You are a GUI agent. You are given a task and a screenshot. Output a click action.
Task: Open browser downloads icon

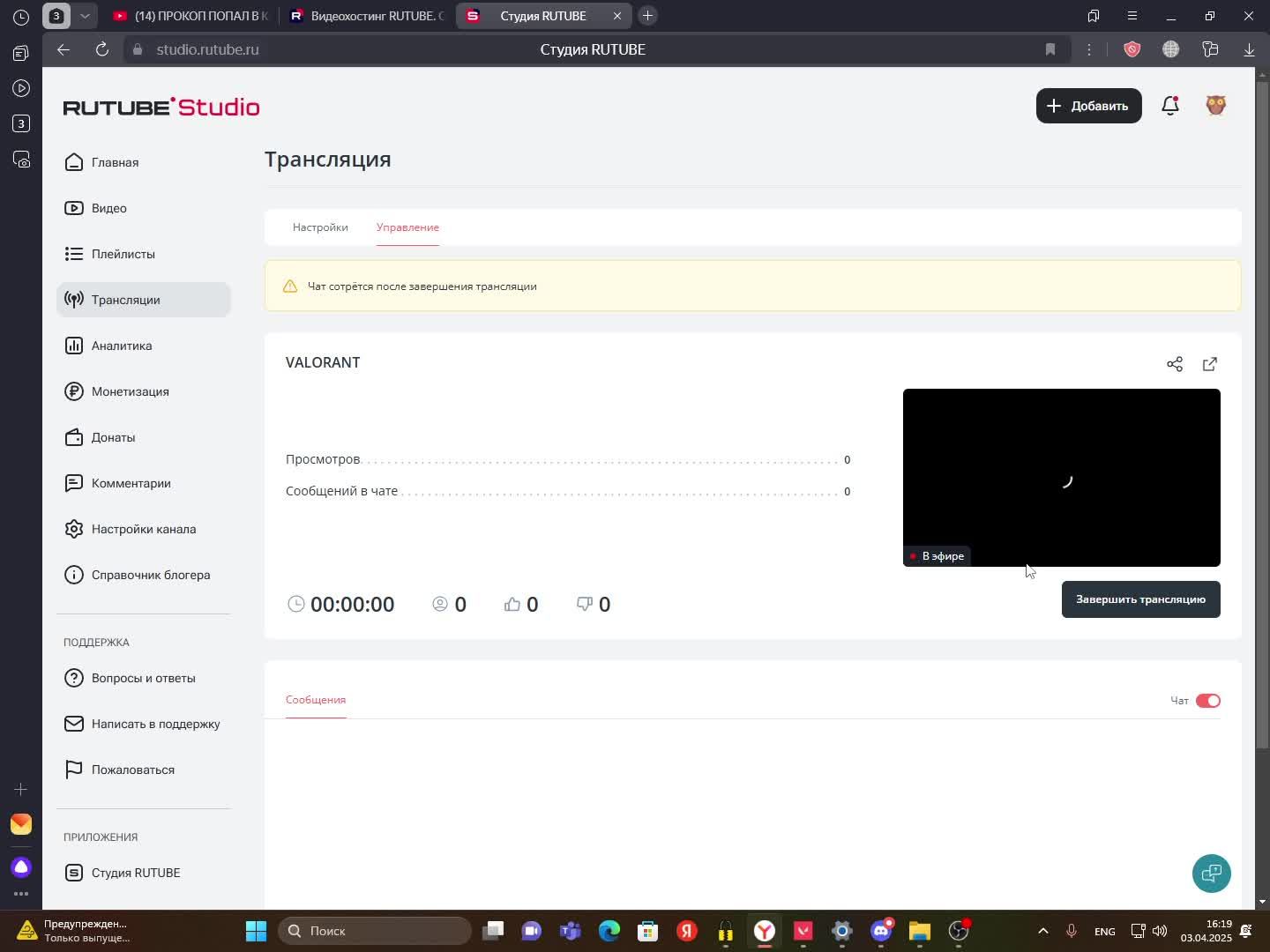[x=1249, y=49]
